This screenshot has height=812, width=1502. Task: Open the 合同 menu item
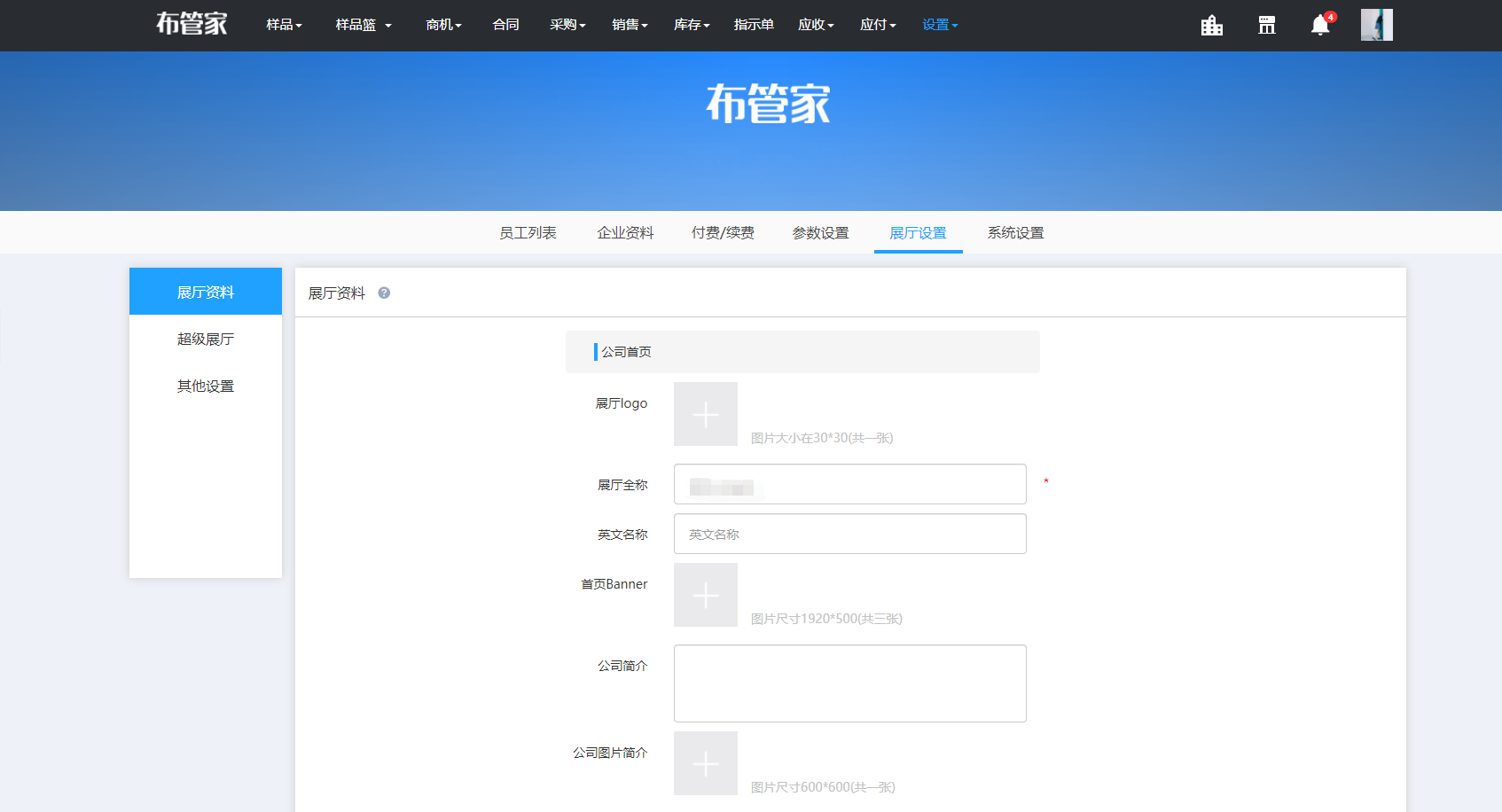(x=506, y=25)
